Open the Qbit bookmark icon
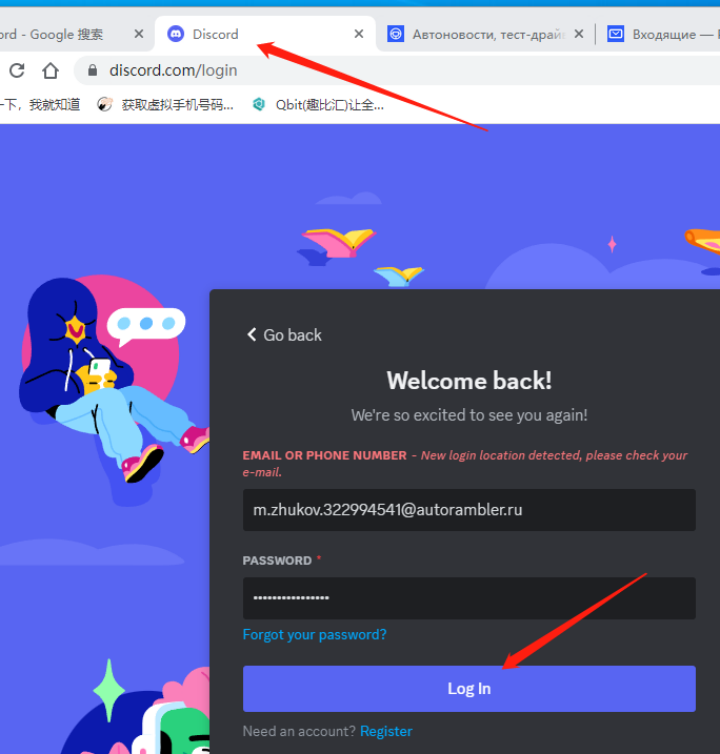Image resolution: width=720 pixels, height=754 pixels. [259, 104]
